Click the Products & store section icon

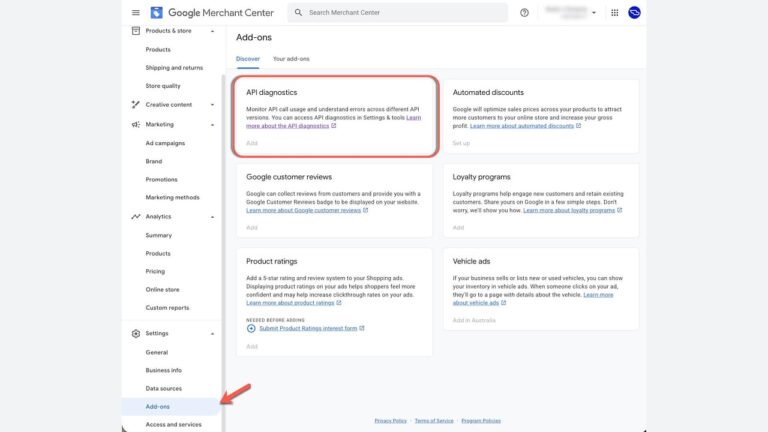(x=136, y=31)
